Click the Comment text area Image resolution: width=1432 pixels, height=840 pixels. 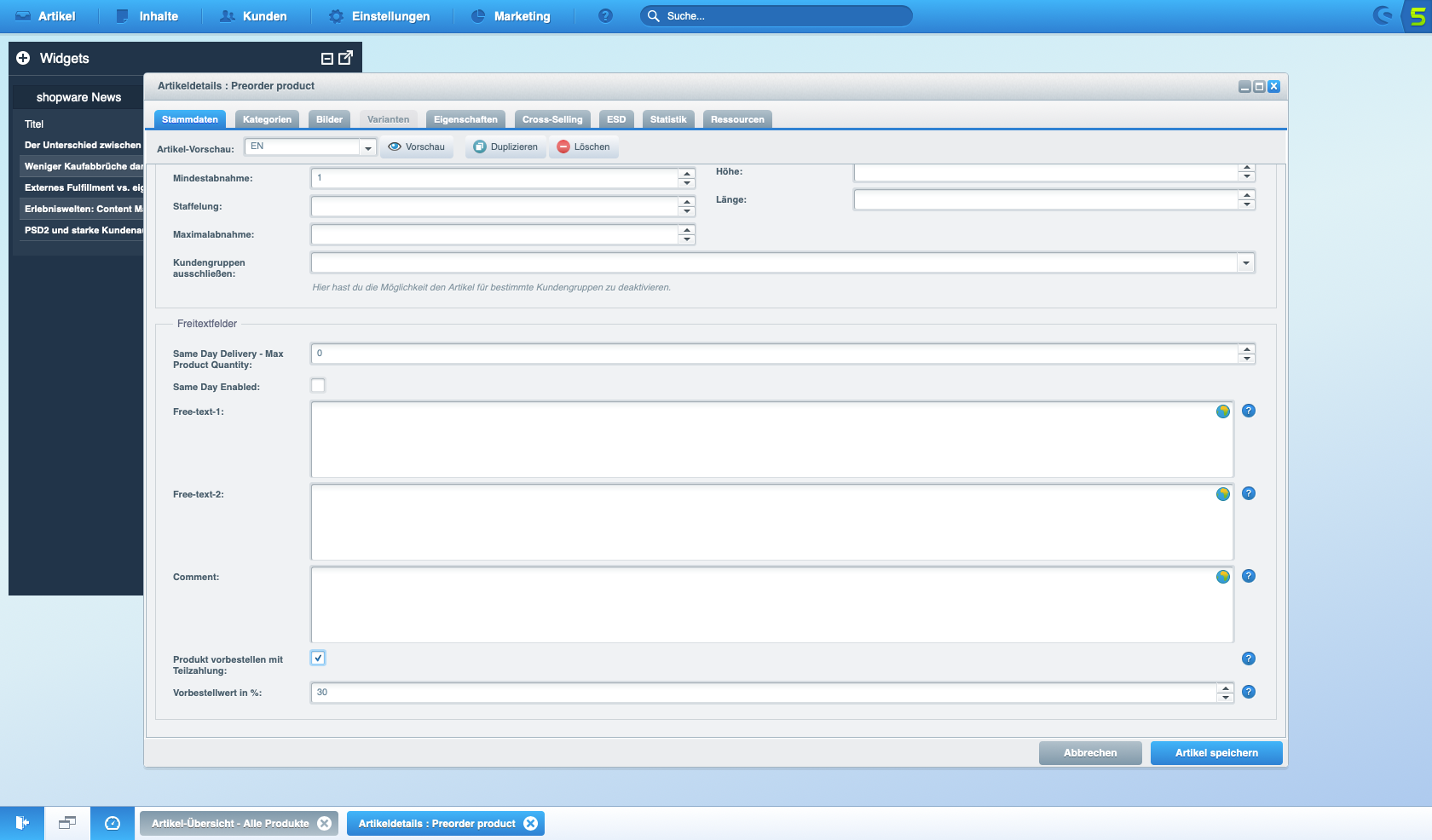pos(772,605)
